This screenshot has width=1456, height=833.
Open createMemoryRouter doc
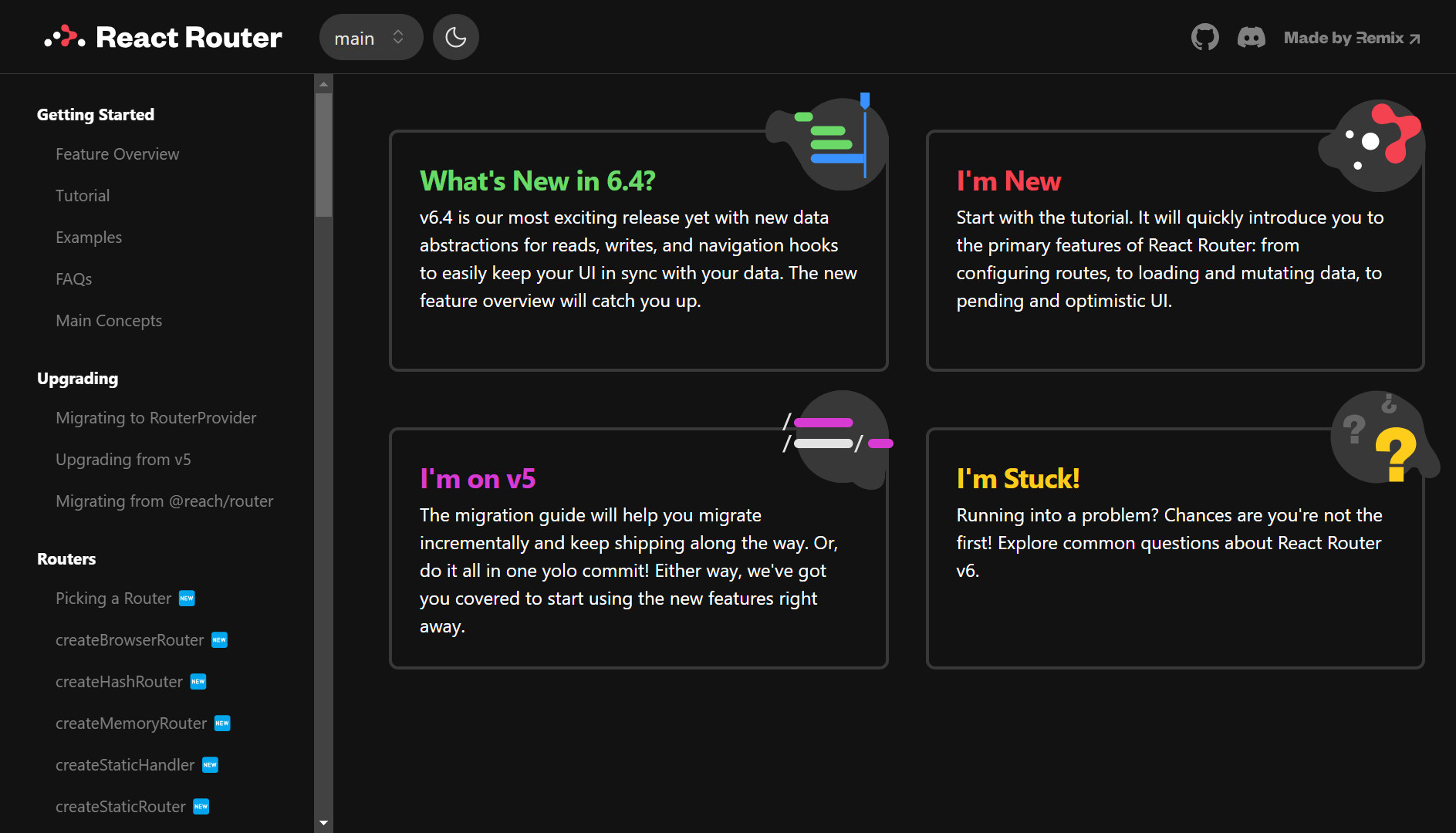131,723
